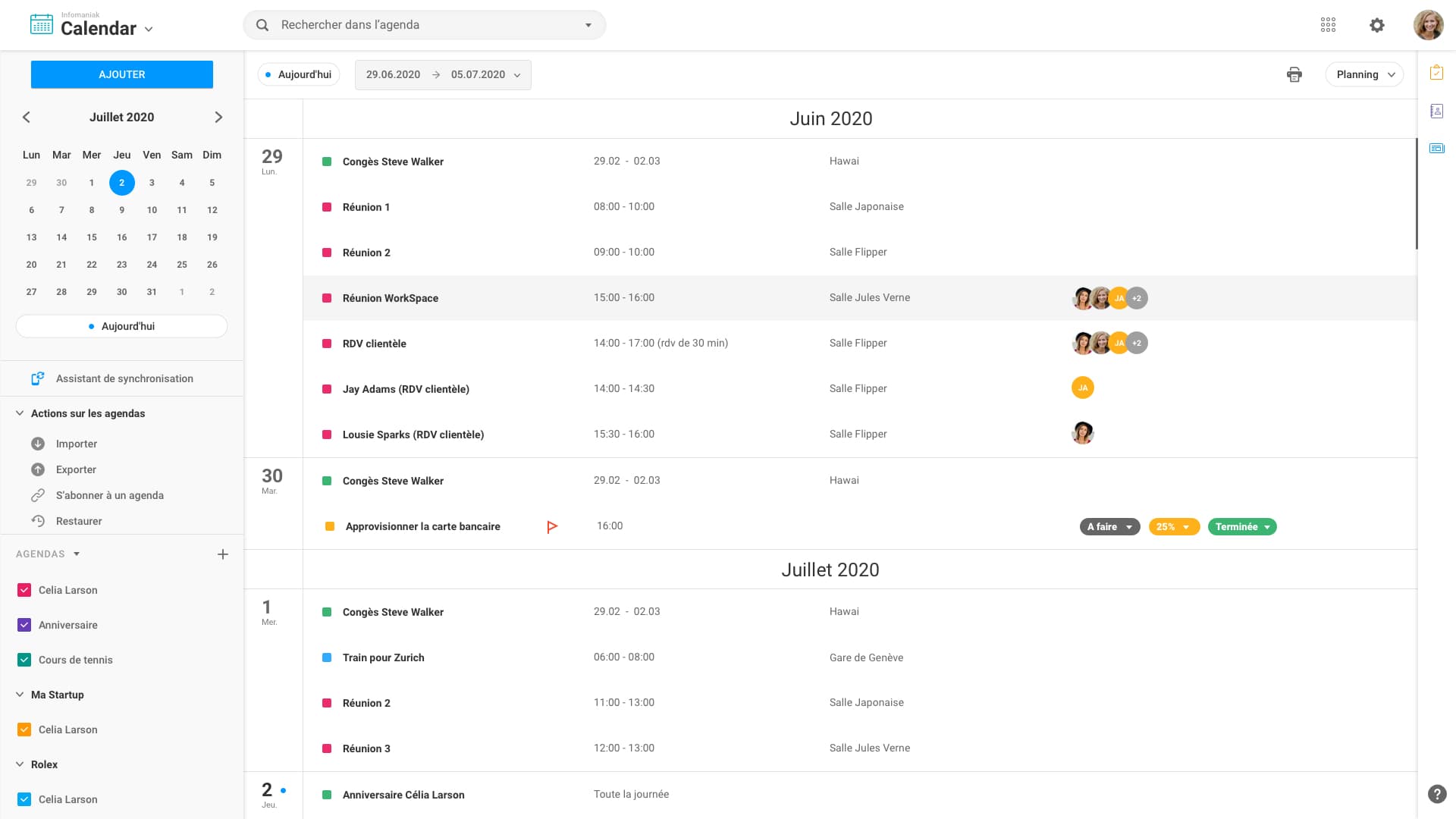Screen dimensions: 1456x819
Task: Click the Restaurer history icon
Action: 38,521
